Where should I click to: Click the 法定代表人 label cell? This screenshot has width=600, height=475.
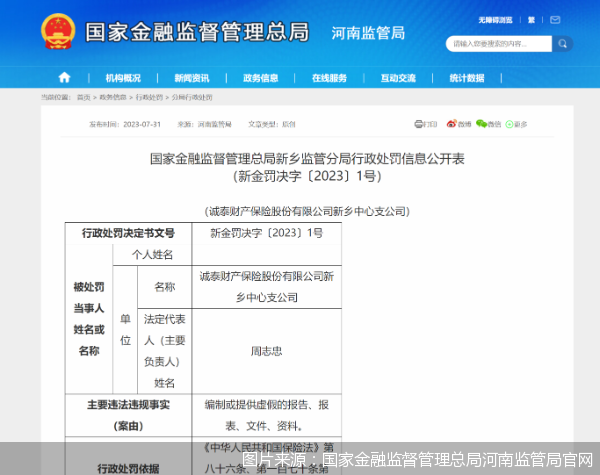tap(165, 351)
